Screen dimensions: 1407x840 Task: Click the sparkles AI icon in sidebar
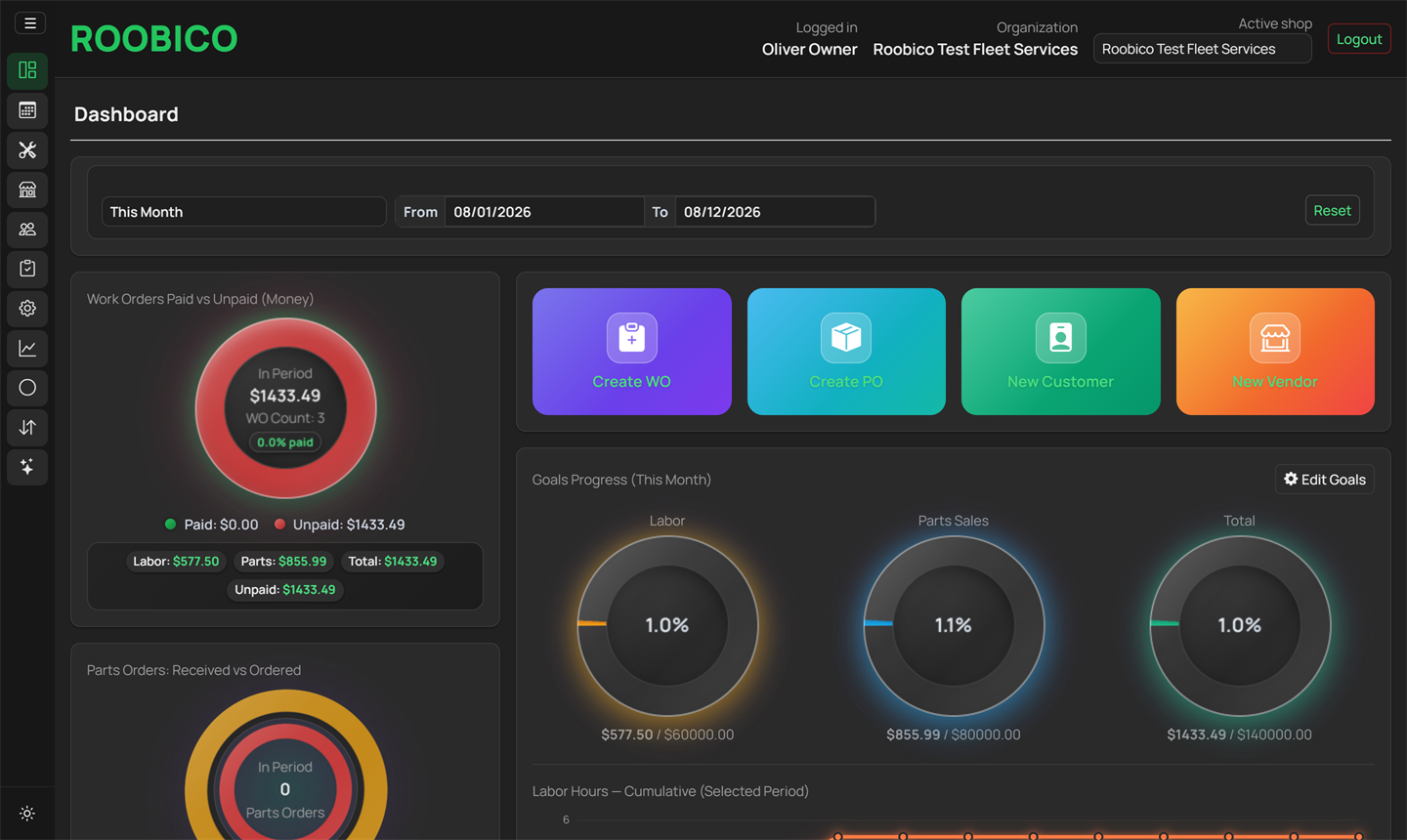click(x=27, y=467)
